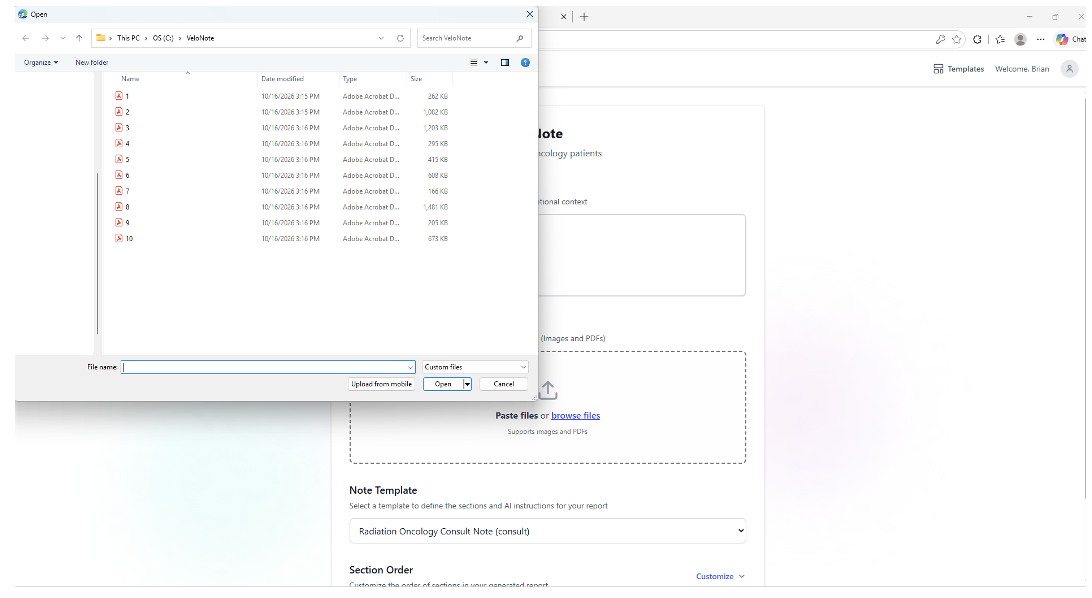Click the browse files link

pyautogui.click(x=575, y=416)
